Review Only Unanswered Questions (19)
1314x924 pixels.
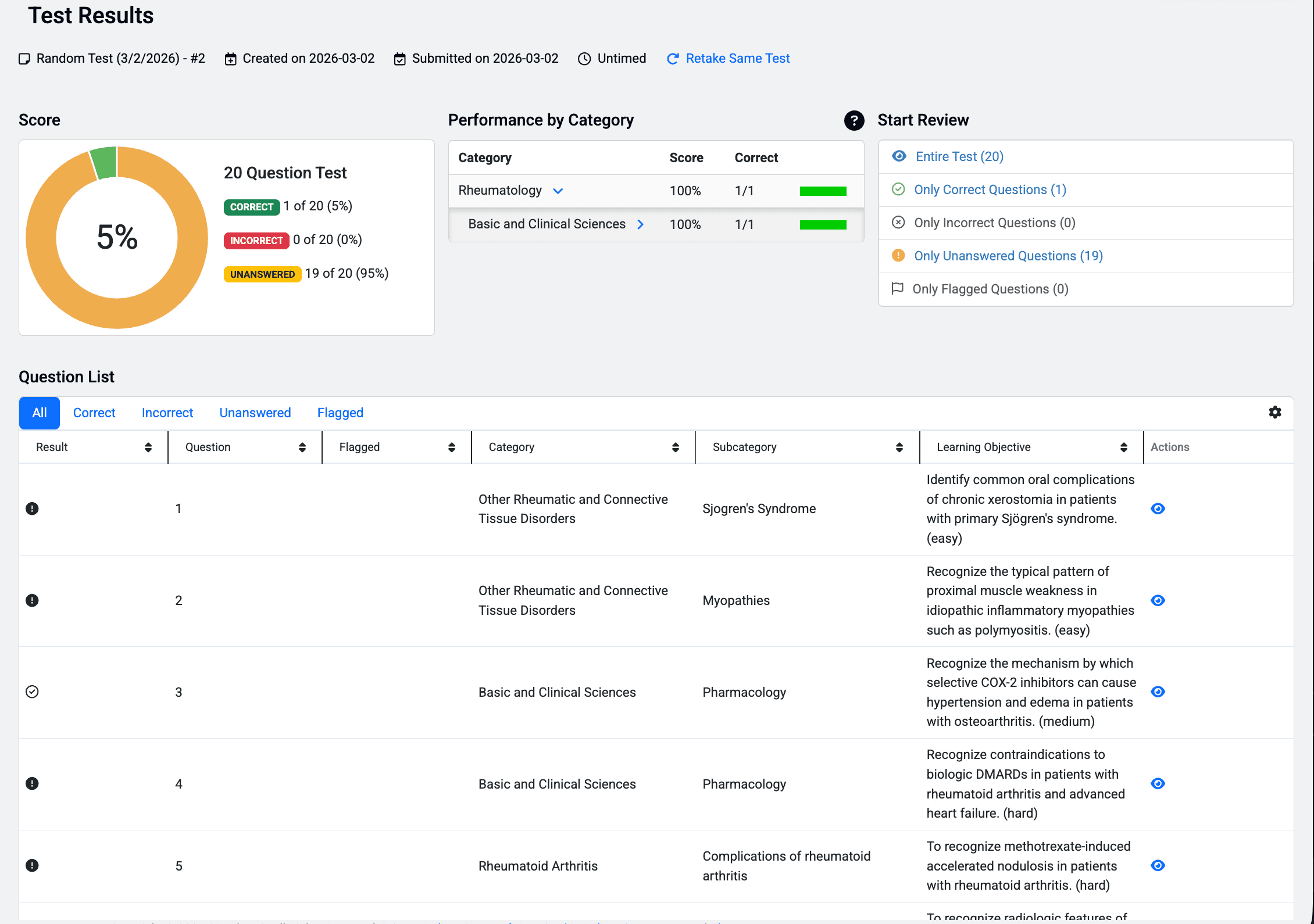click(1008, 256)
